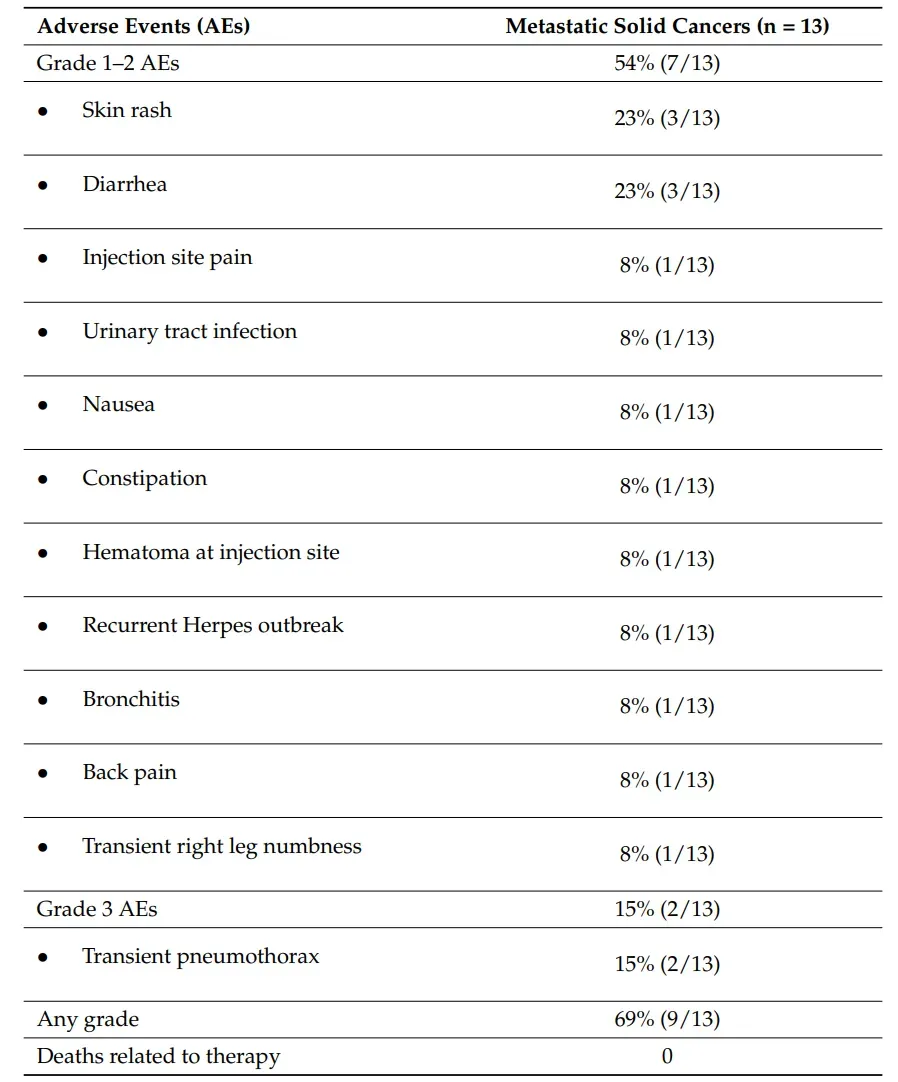Select the "Grade 1–2 AEs" row label
Viewport: 898px width, 1082px height.
coord(108,64)
